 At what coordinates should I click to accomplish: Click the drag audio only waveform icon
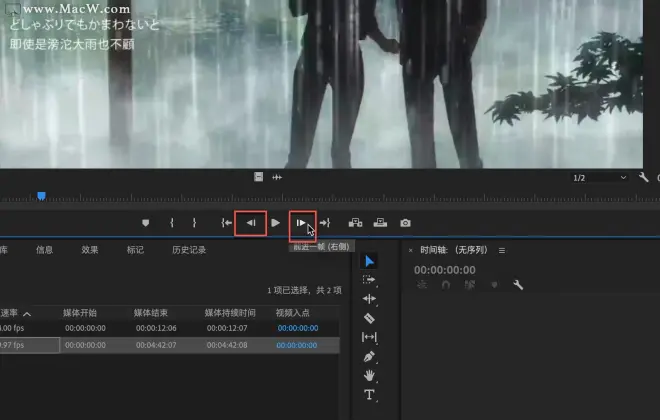click(277, 177)
